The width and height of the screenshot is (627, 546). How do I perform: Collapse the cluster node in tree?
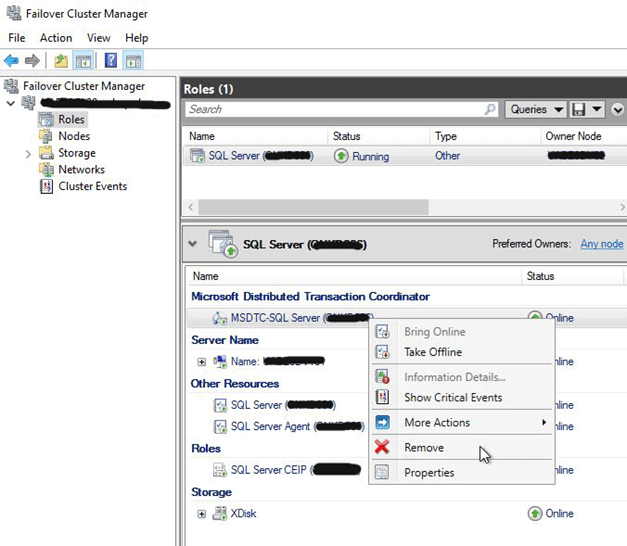click(x=11, y=103)
